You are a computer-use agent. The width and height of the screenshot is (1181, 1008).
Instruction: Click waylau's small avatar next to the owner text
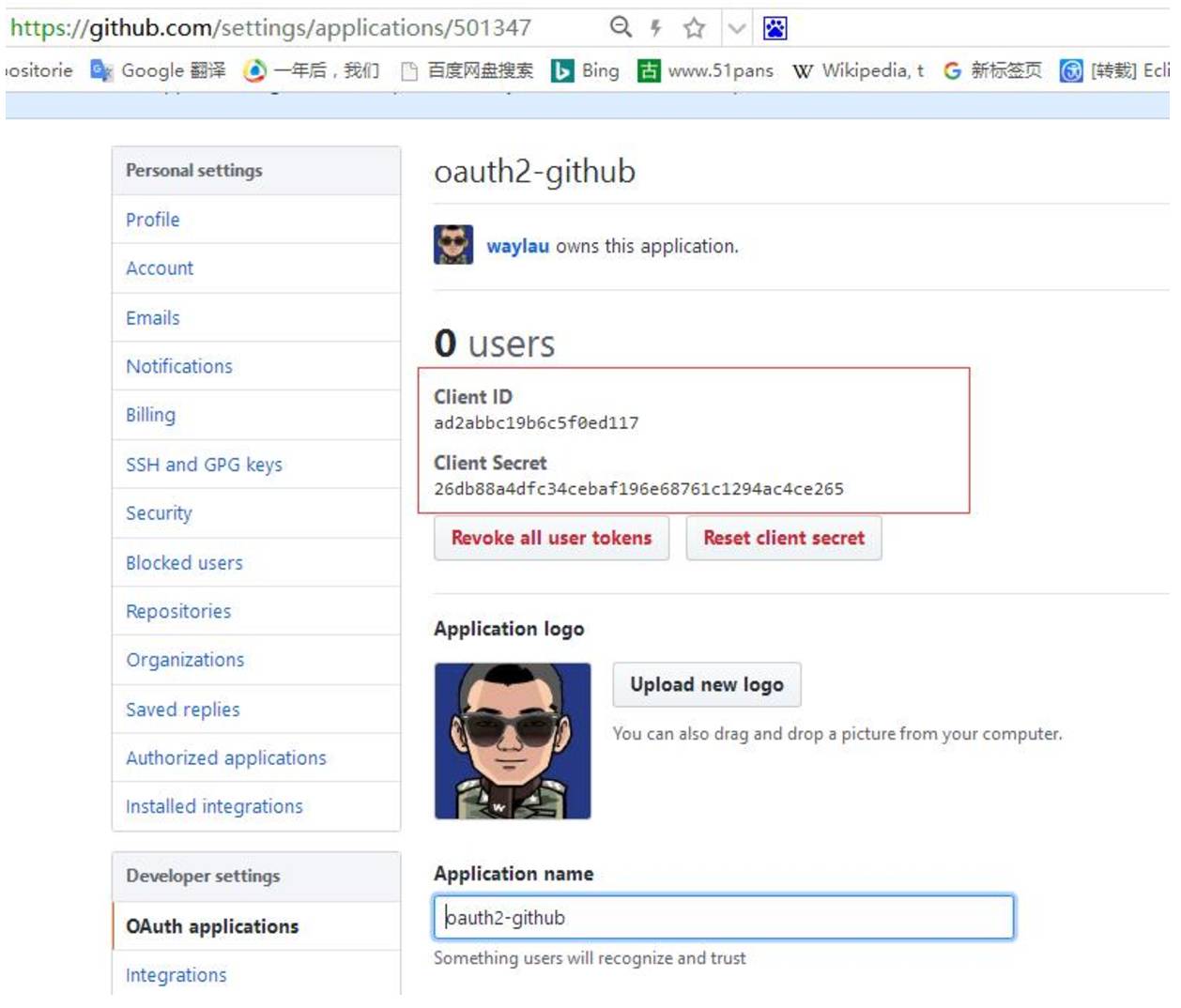coord(452,247)
